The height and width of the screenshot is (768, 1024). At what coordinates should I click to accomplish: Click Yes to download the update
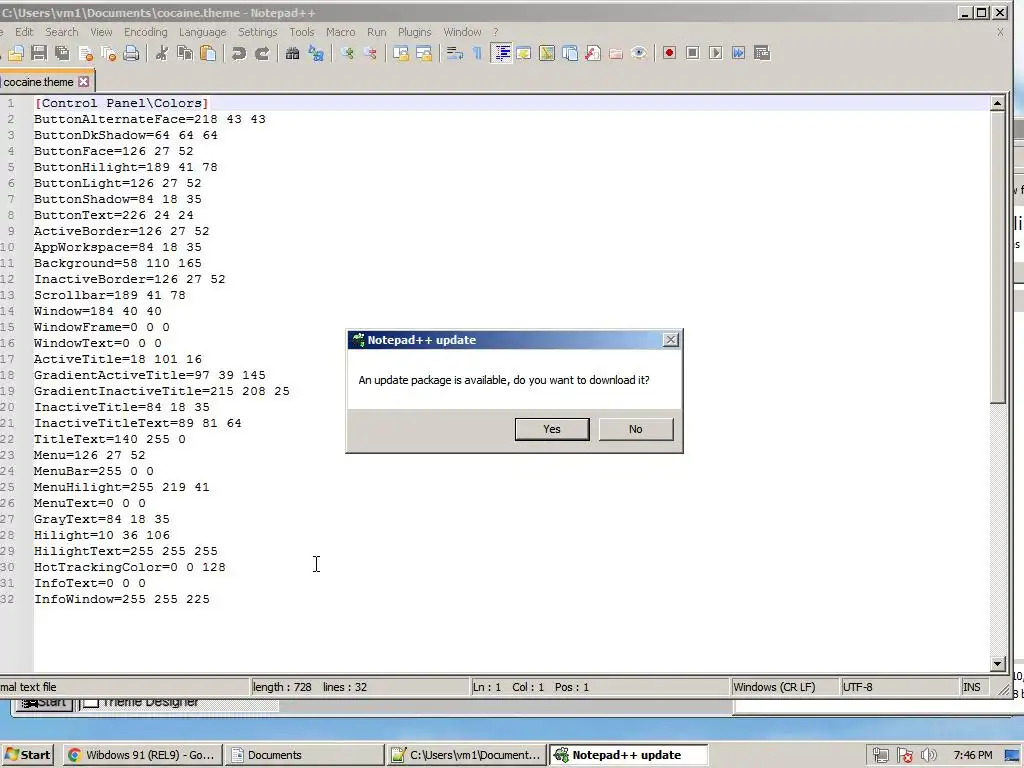(552, 429)
